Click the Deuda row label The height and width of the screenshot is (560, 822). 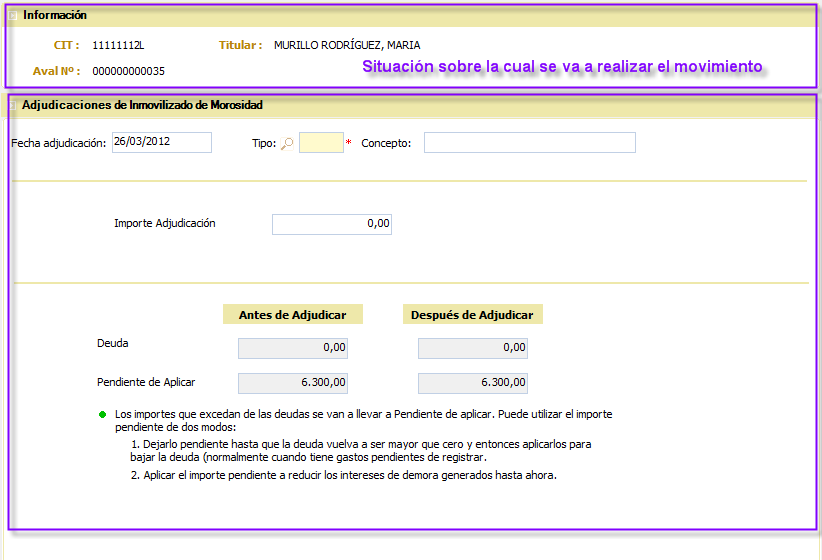click(x=113, y=343)
